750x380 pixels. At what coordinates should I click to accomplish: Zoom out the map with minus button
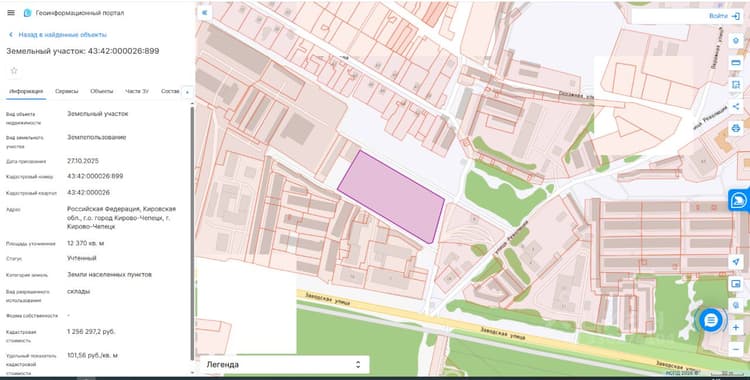coord(736,349)
